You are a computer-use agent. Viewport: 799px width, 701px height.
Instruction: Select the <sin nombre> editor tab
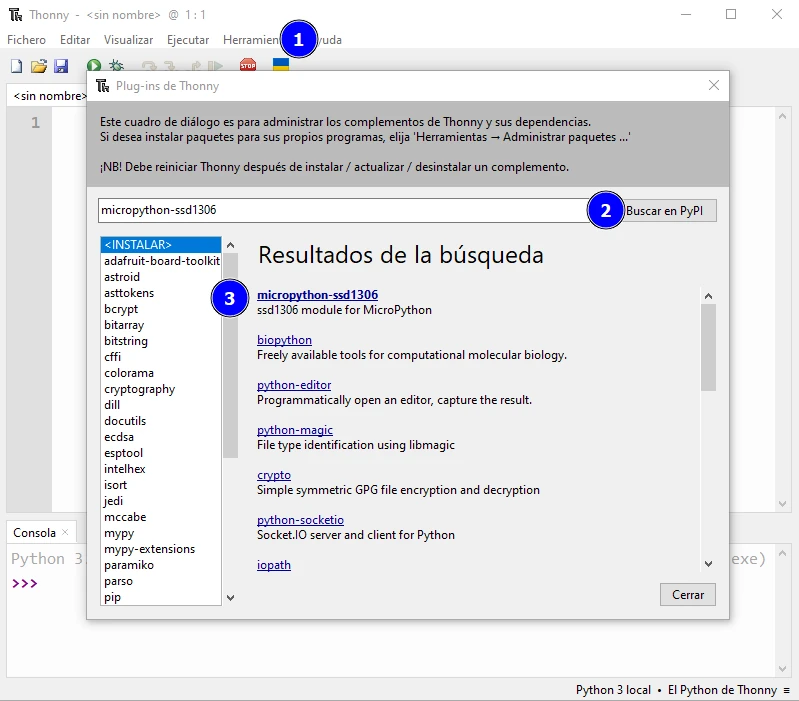[47, 96]
